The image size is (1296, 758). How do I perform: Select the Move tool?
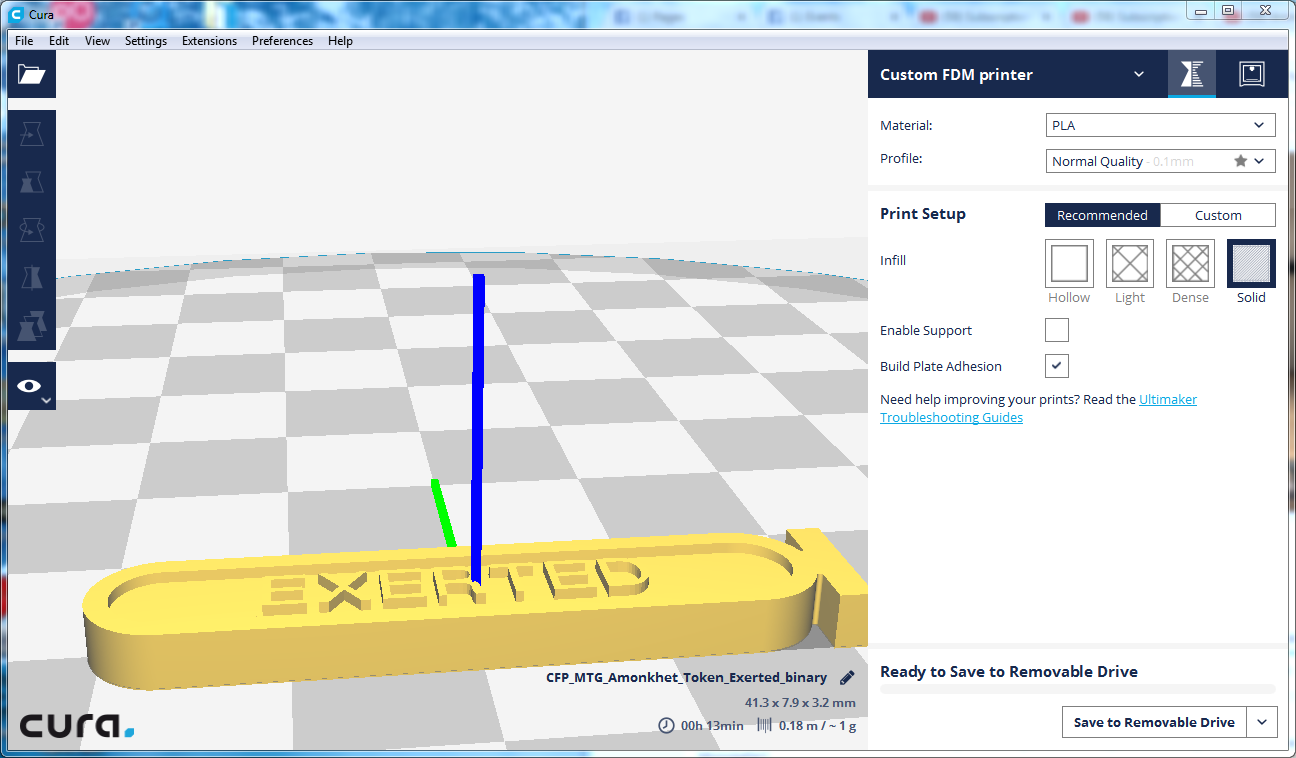32,134
